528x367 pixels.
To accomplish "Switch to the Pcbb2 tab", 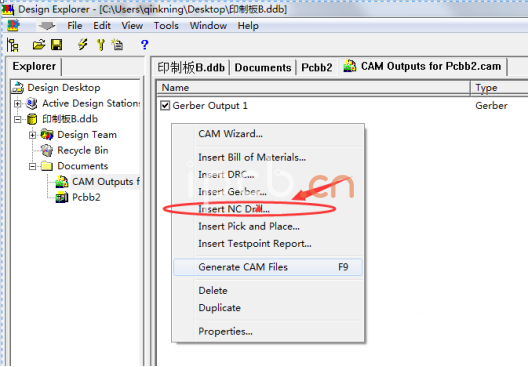I will [x=317, y=67].
